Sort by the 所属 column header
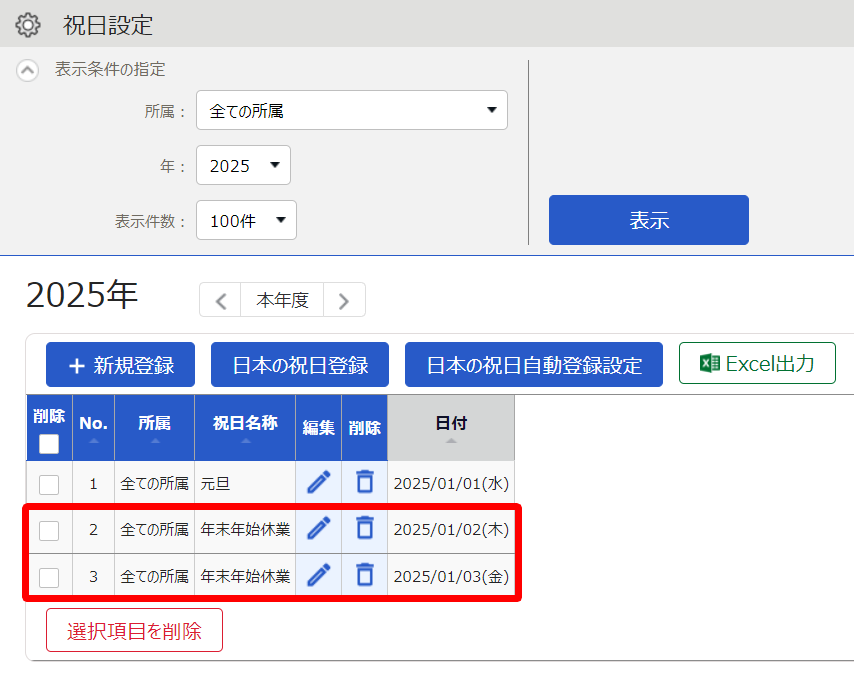The width and height of the screenshot is (854, 682). [x=155, y=428]
